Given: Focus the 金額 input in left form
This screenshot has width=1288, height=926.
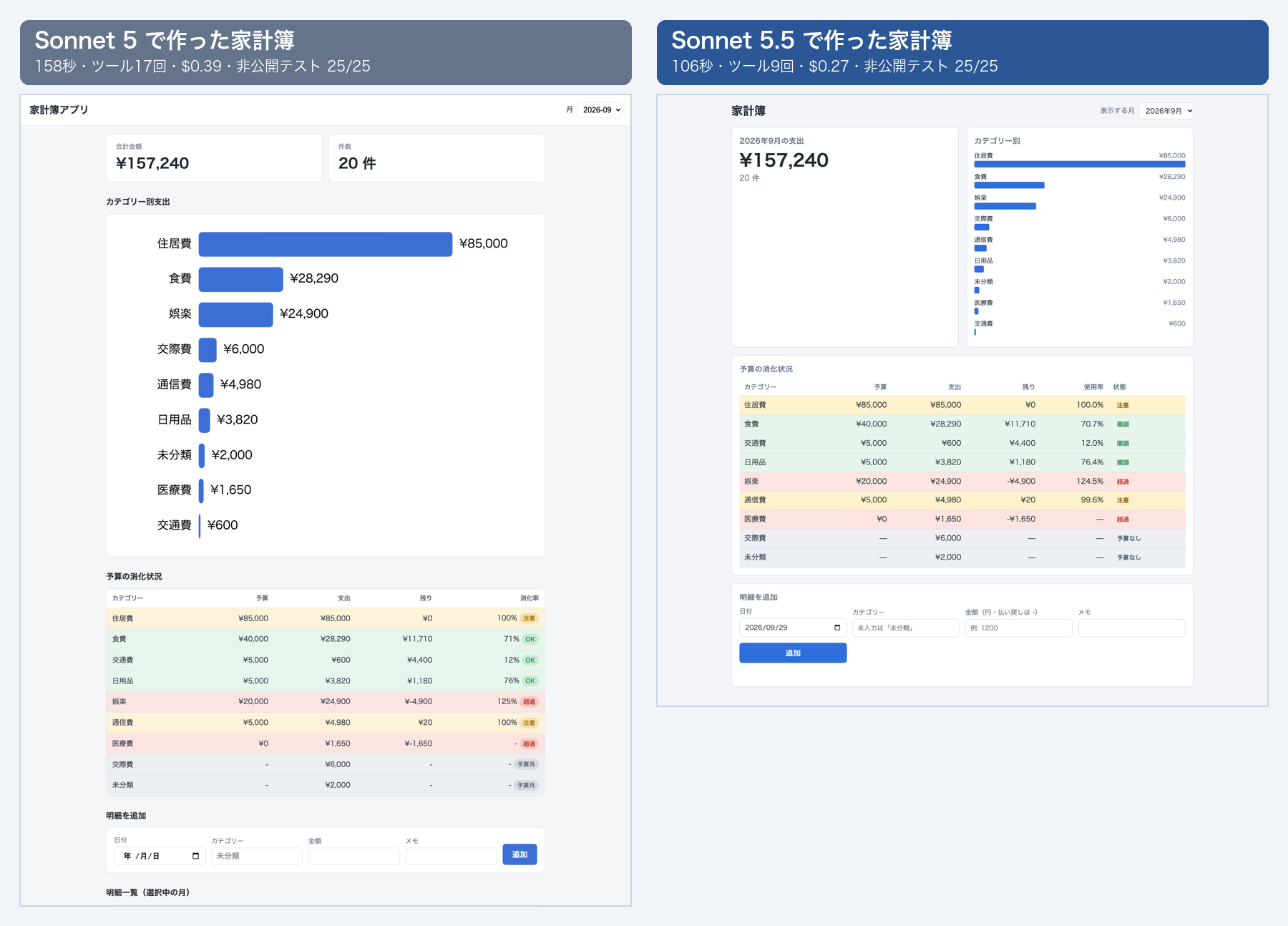Looking at the screenshot, I should (354, 856).
